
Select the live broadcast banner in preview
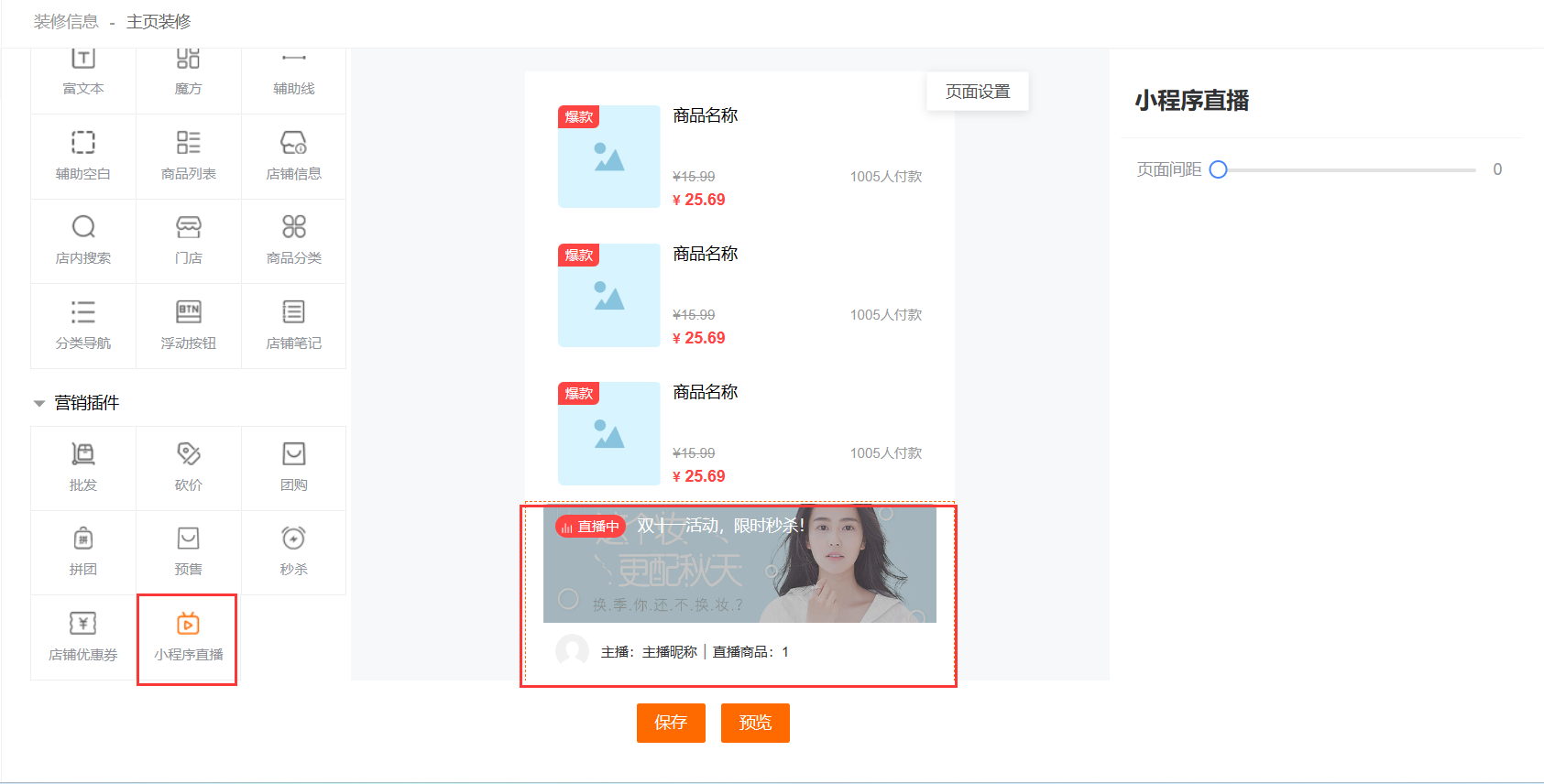(739, 565)
